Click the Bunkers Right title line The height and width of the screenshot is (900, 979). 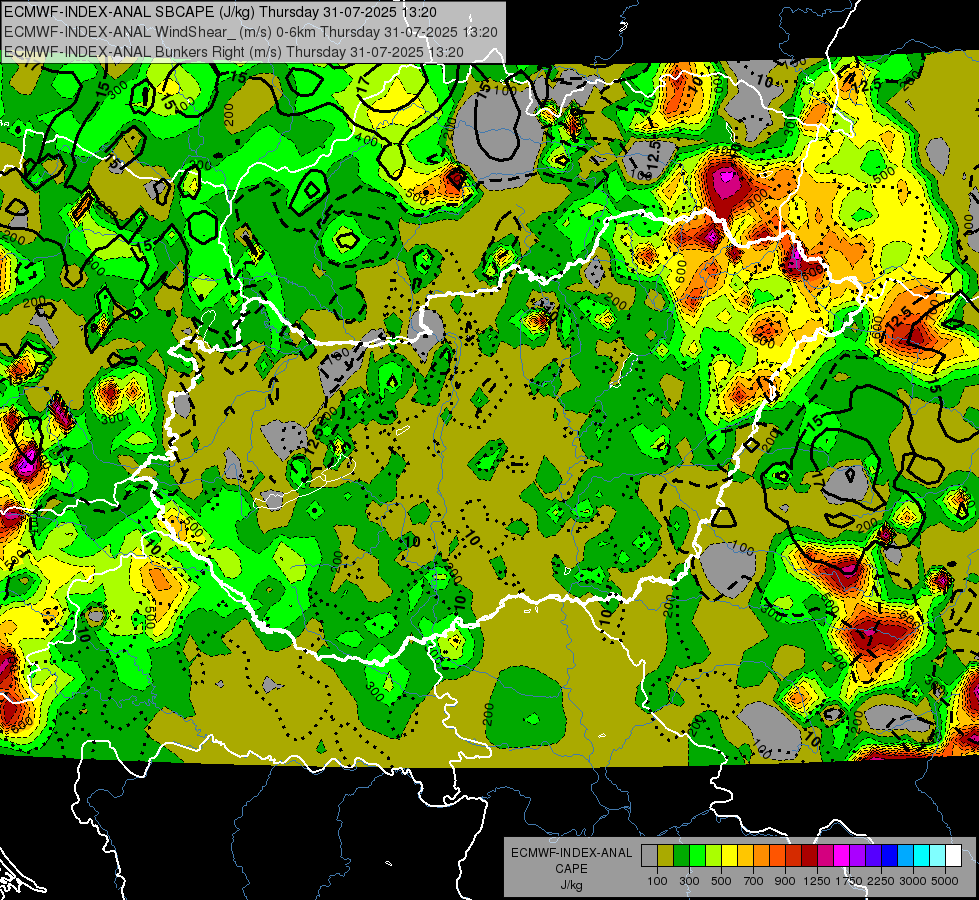(234, 52)
